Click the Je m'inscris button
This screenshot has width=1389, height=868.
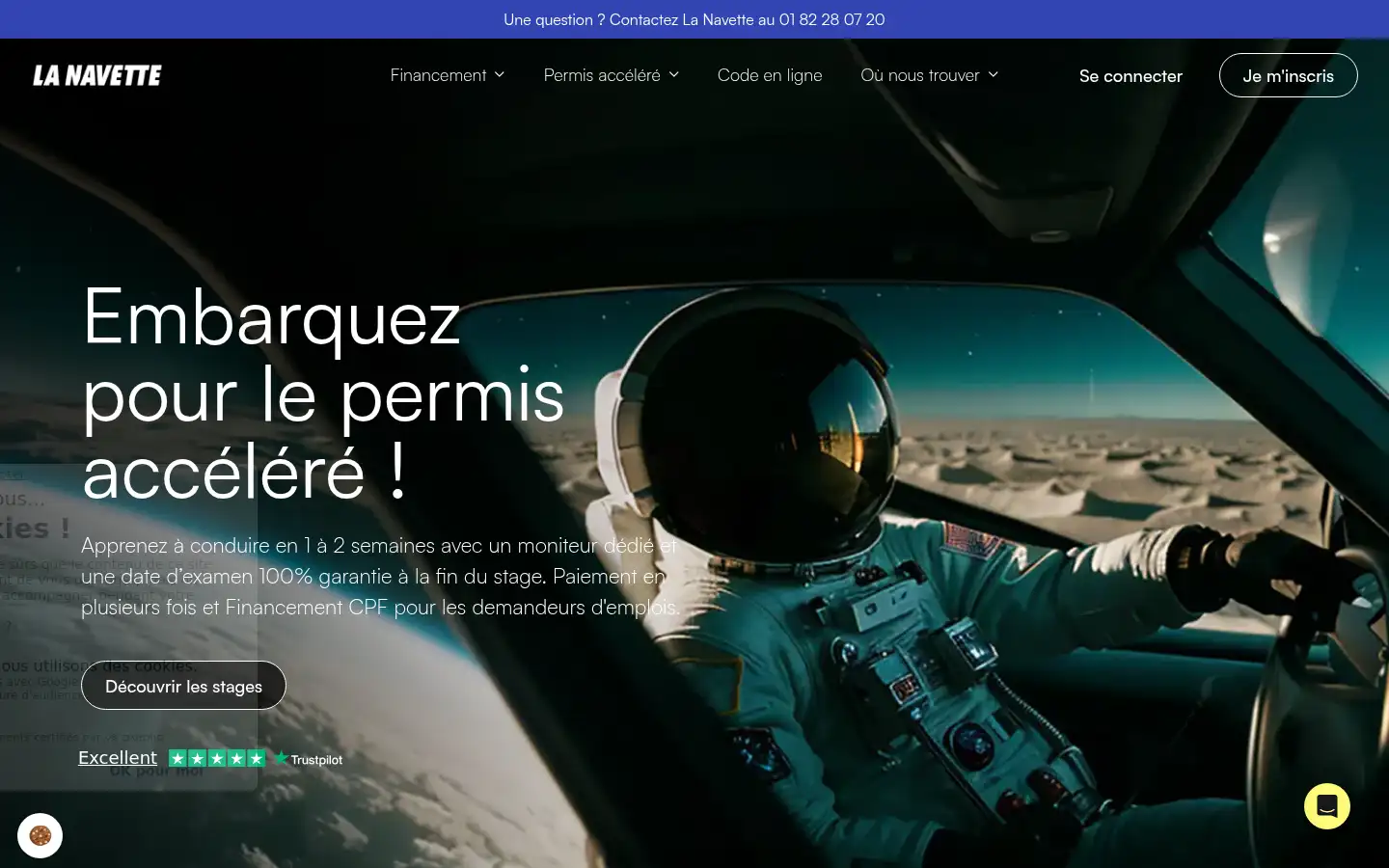pos(1288,75)
